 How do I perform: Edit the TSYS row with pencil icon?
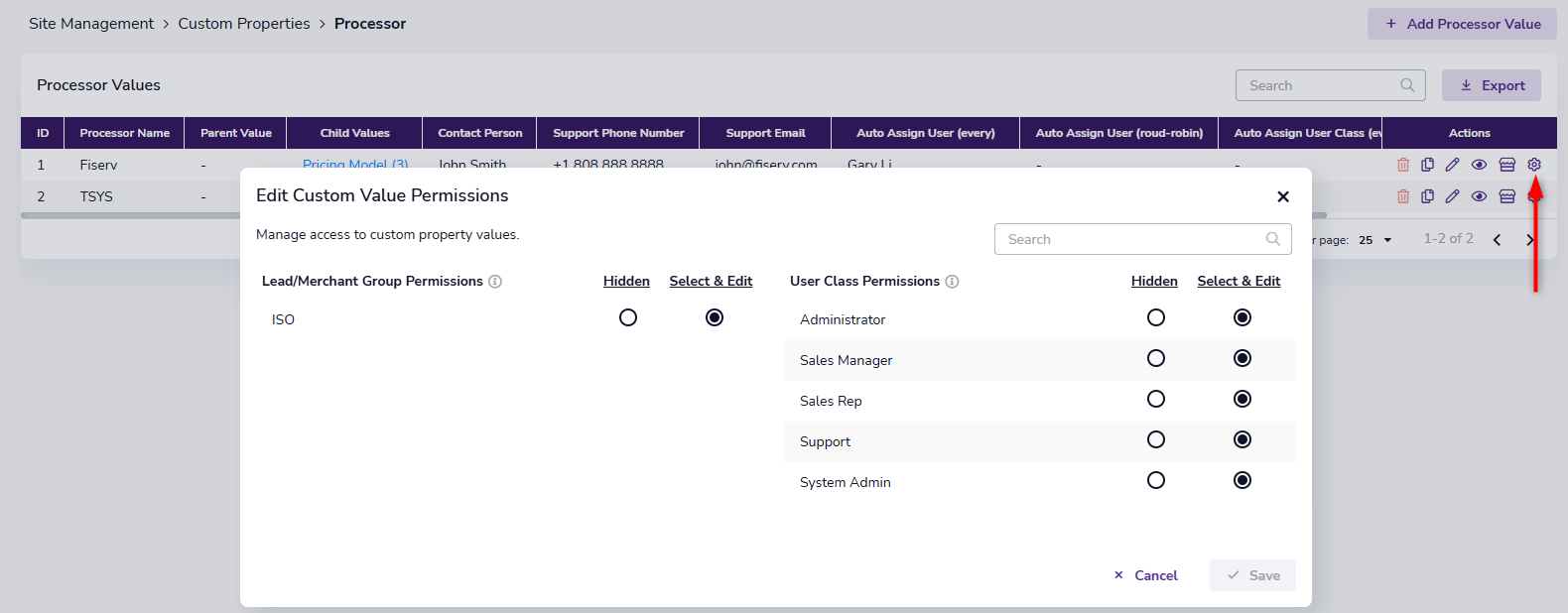click(1452, 196)
